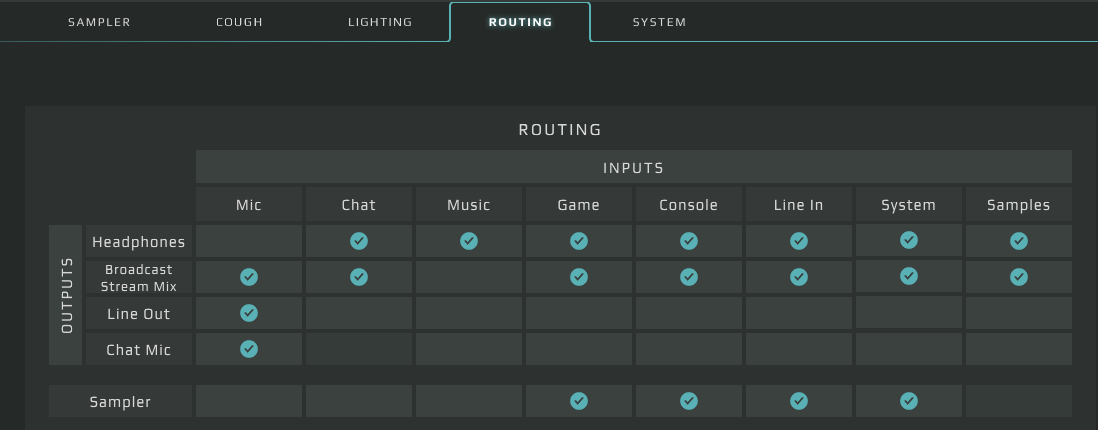The height and width of the screenshot is (430, 1098).
Task: Uncheck Mic routing to Line Out
Action: click(249, 313)
